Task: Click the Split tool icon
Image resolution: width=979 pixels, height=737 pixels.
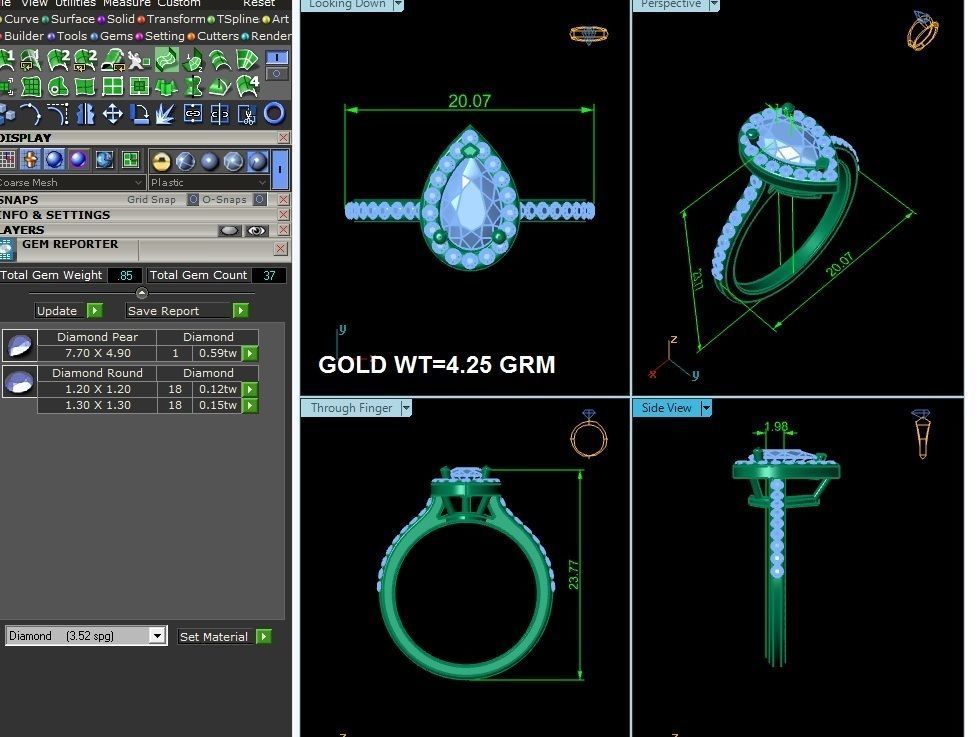Action: [x=220, y=114]
